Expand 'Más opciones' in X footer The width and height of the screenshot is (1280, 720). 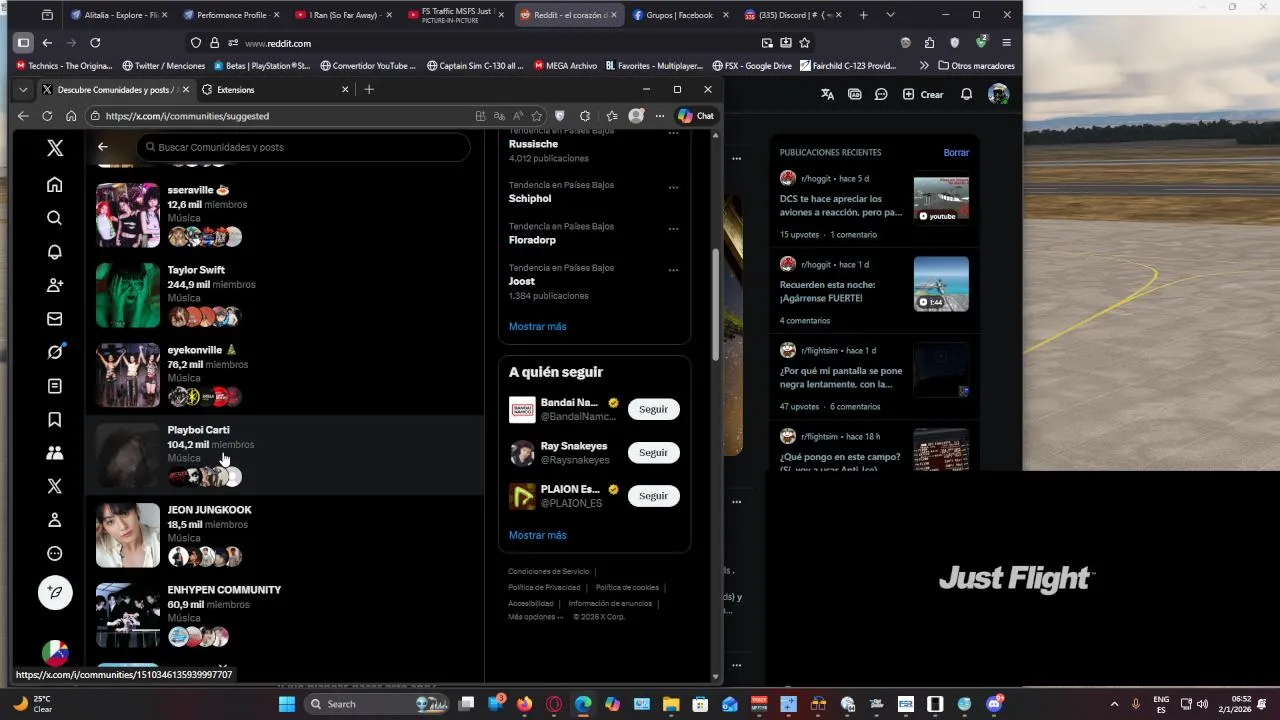tap(535, 617)
